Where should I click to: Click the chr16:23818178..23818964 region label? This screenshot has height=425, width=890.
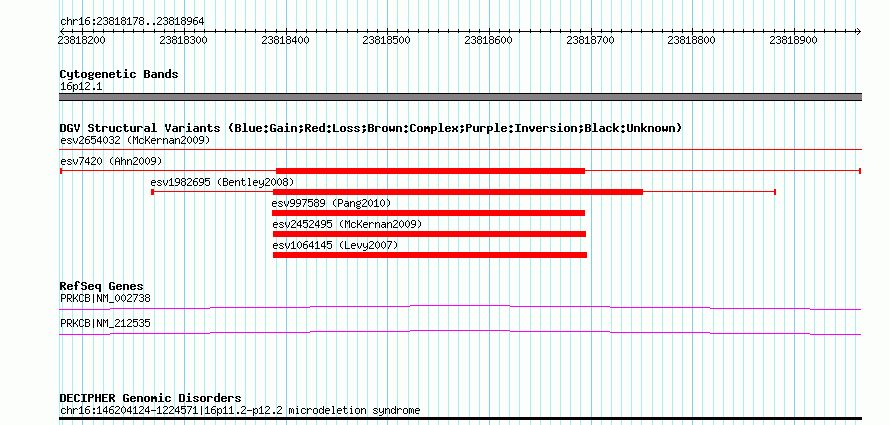pyautogui.click(x=132, y=22)
